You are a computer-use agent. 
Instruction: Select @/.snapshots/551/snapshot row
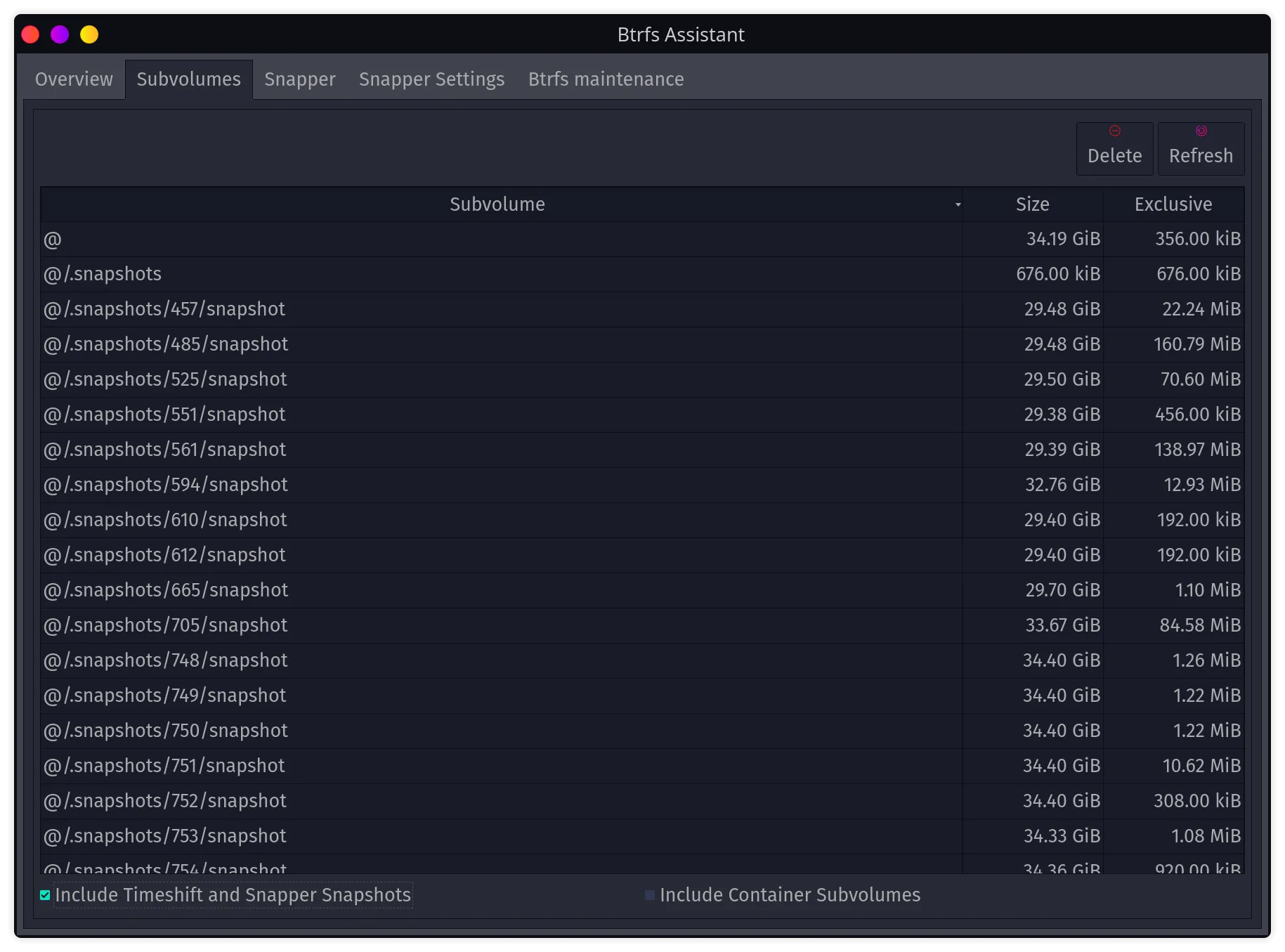pyautogui.click(x=642, y=415)
